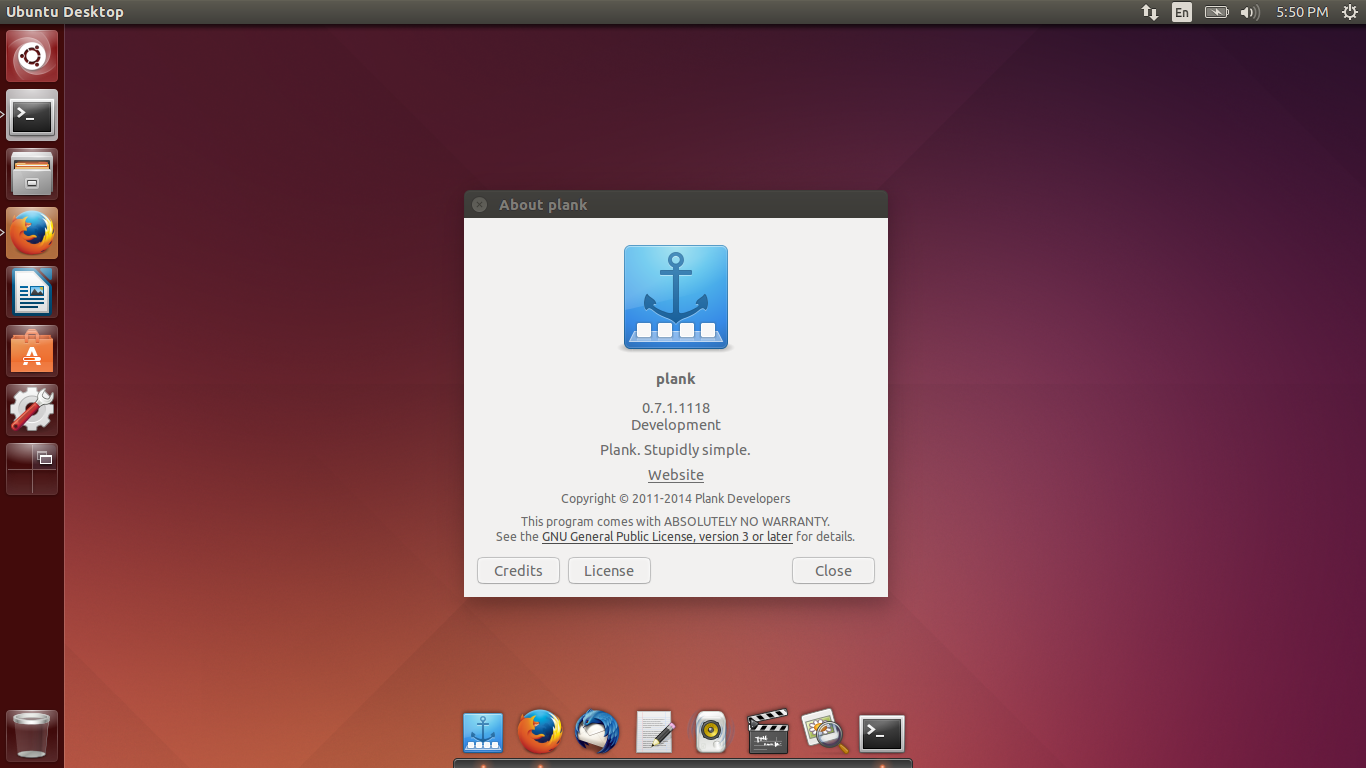
Task: Click the Plank anchor icon in dock
Action: (x=483, y=733)
